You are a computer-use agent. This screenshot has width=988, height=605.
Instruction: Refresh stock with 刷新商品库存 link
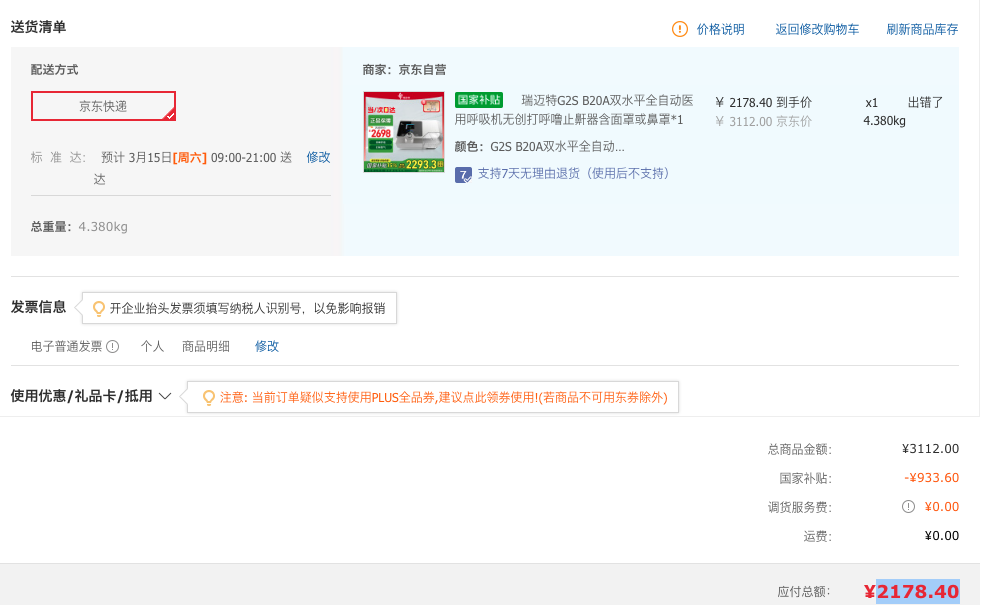click(922, 29)
